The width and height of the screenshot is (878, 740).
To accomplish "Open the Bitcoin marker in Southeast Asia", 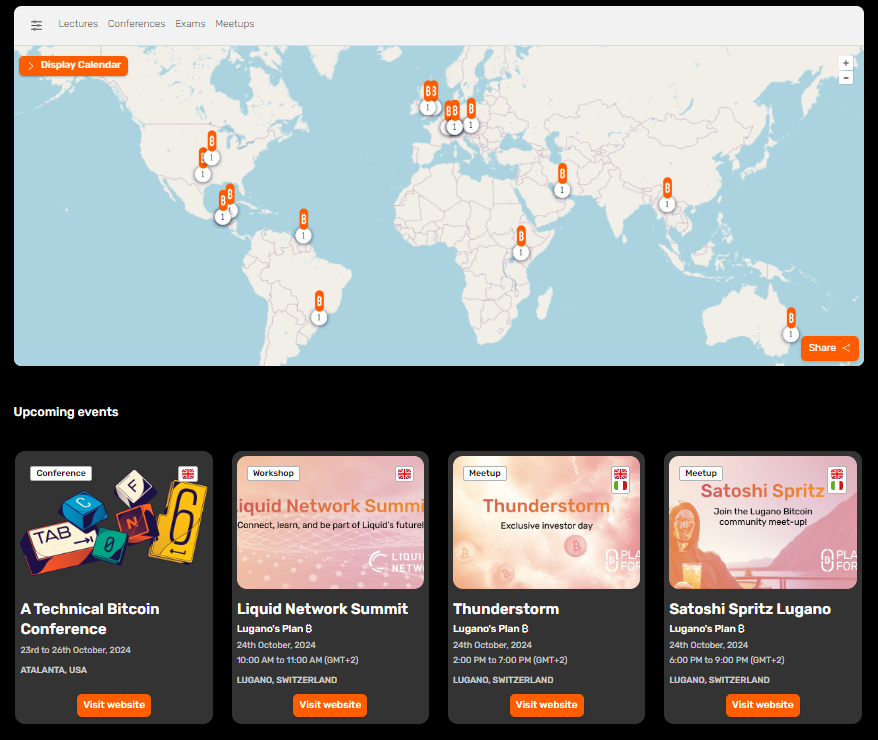I will click(x=667, y=188).
